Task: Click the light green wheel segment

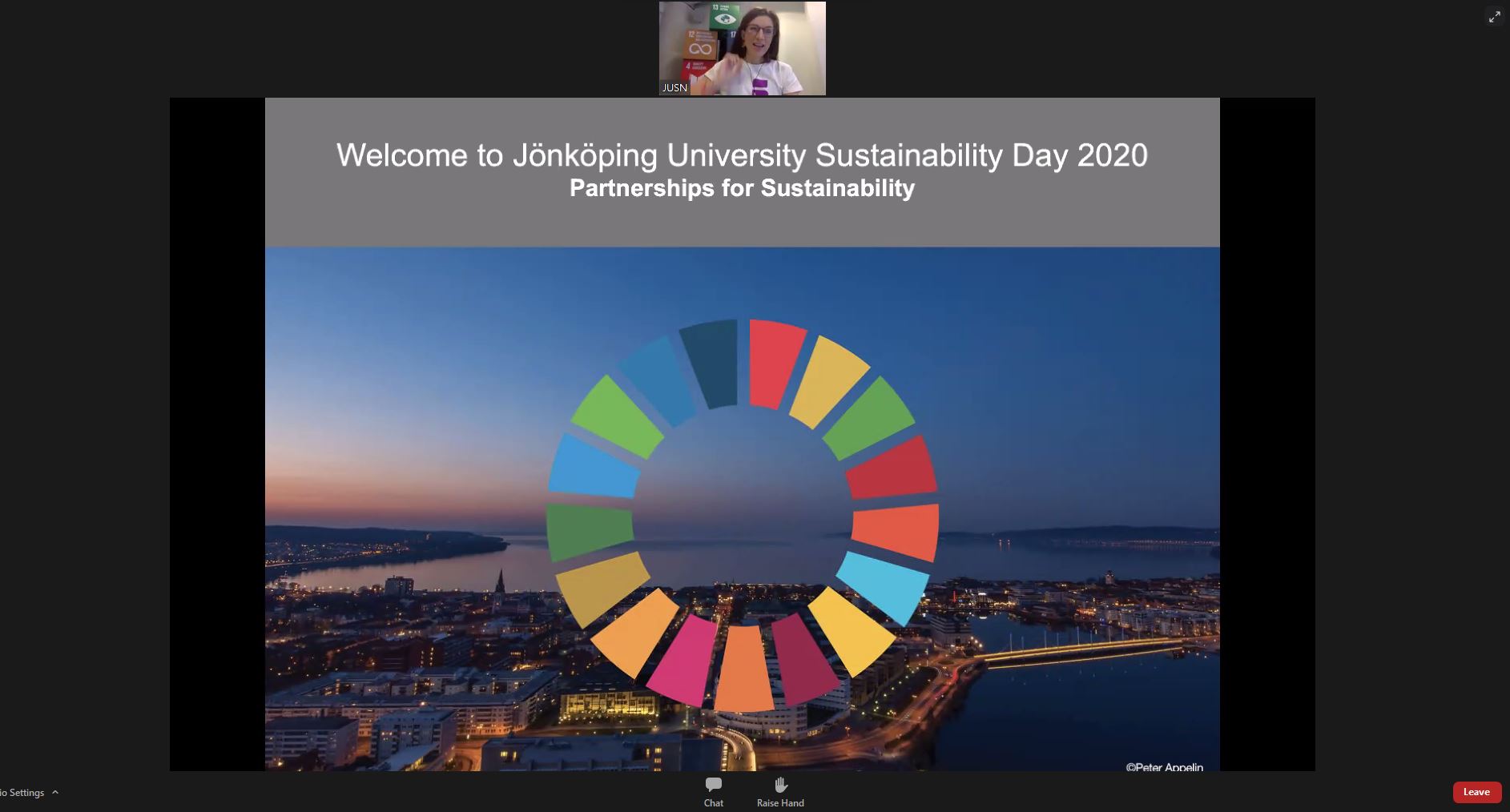Action: pyautogui.click(x=617, y=416)
